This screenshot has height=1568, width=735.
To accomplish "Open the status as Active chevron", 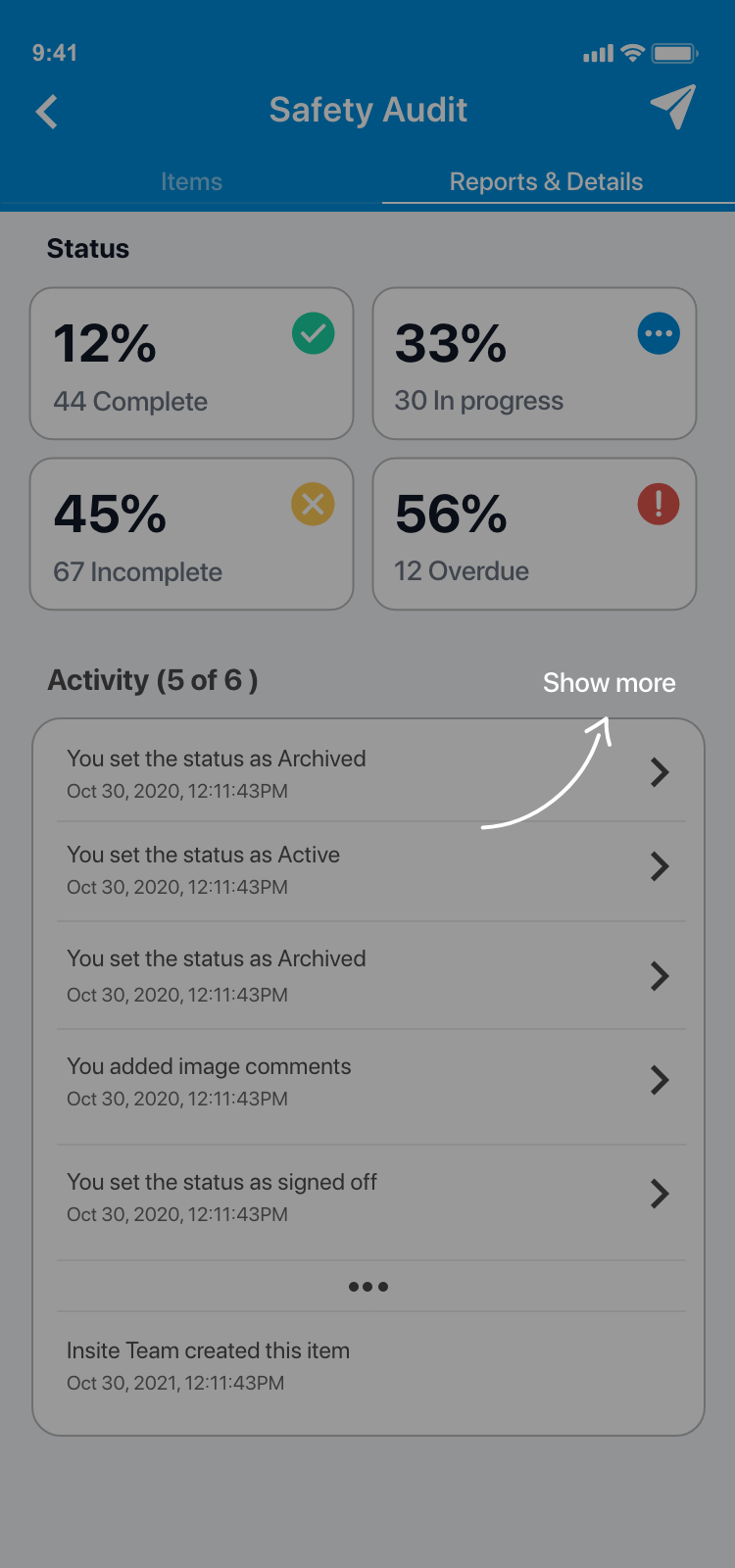I will pyautogui.click(x=660, y=866).
